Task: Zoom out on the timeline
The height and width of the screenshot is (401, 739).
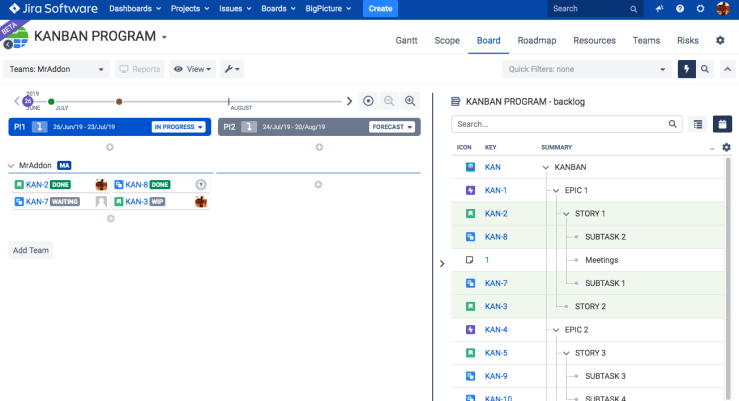Action: coord(389,101)
